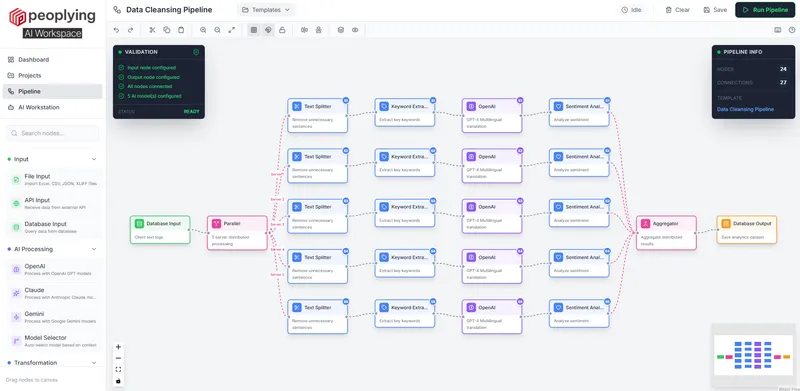Viewport: 800px width, 391px height.
Task: Select the Database Input node on canvas
Action: (160, 230)
